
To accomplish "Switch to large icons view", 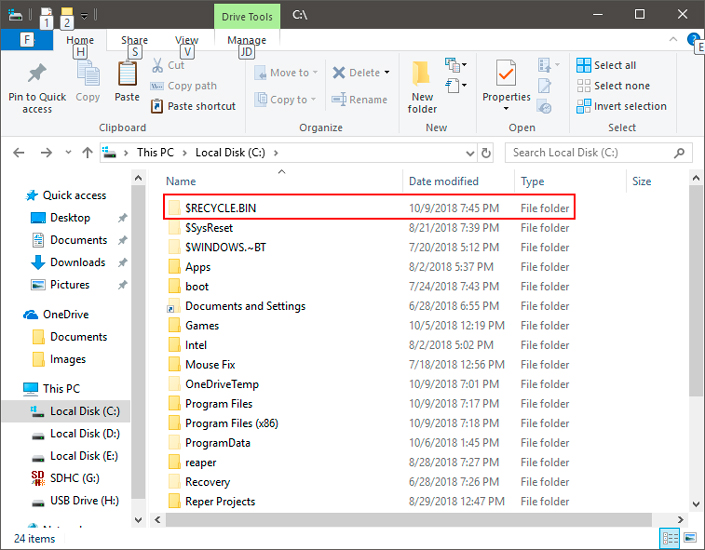I will point(690,538).
